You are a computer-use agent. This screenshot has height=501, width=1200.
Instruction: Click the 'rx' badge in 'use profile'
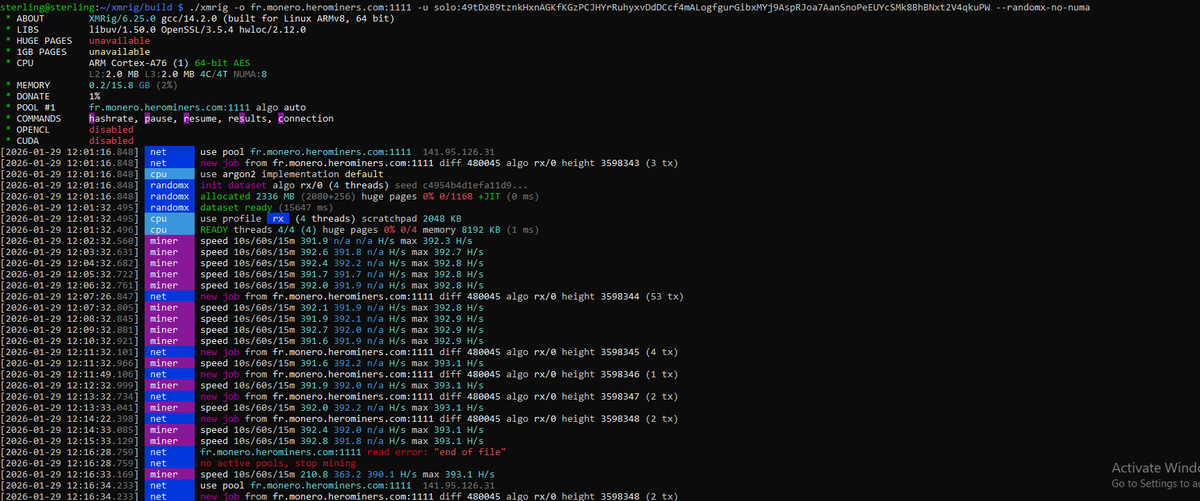click(x=279, y=217)
